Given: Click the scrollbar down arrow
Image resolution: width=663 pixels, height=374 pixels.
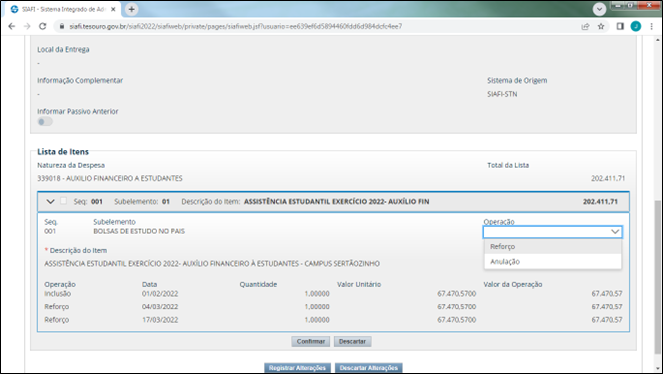Looking at the screenshot, I should click(658, 368).
